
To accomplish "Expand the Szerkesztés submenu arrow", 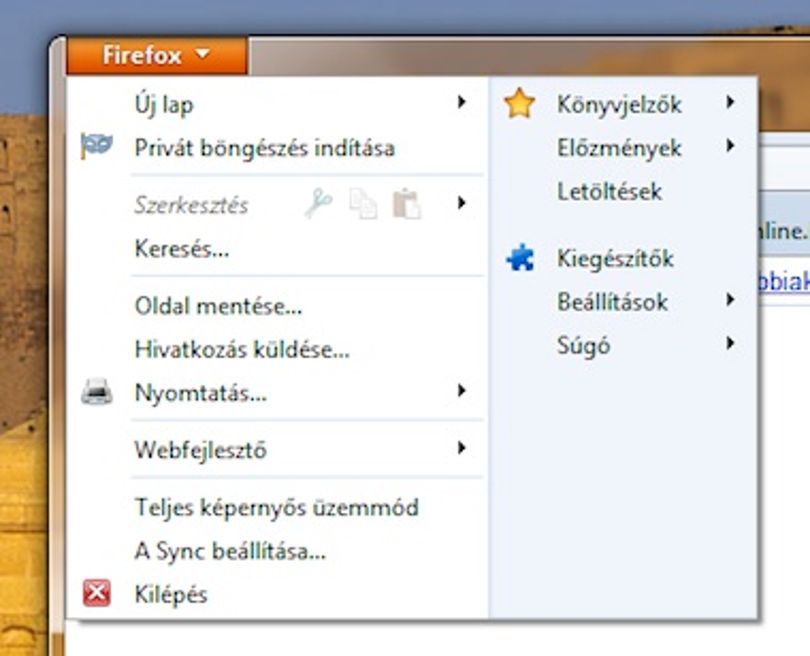I will pyautogui.click(x=461, y=203).
